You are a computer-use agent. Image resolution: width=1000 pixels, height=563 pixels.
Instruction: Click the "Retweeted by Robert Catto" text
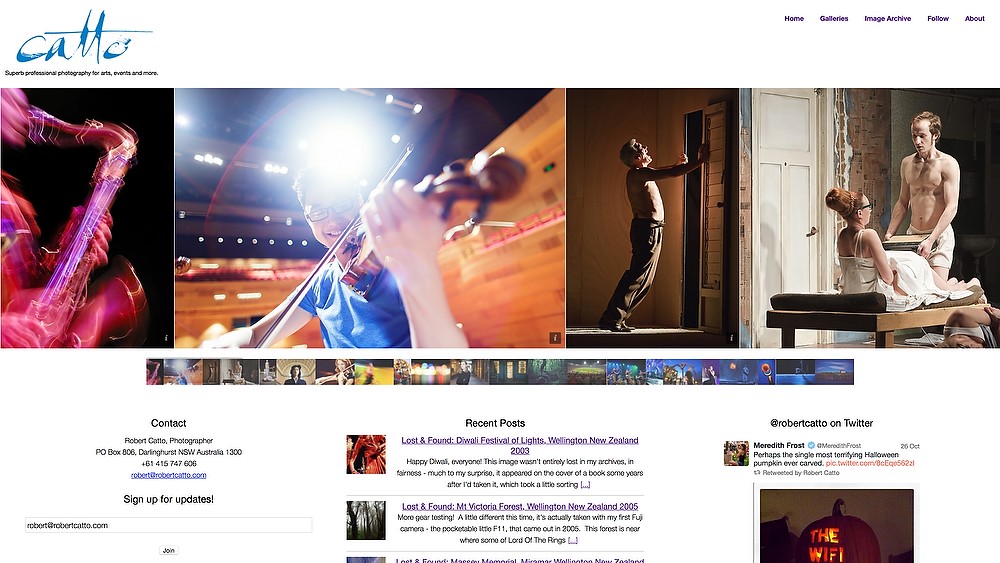tap(801, 473)
